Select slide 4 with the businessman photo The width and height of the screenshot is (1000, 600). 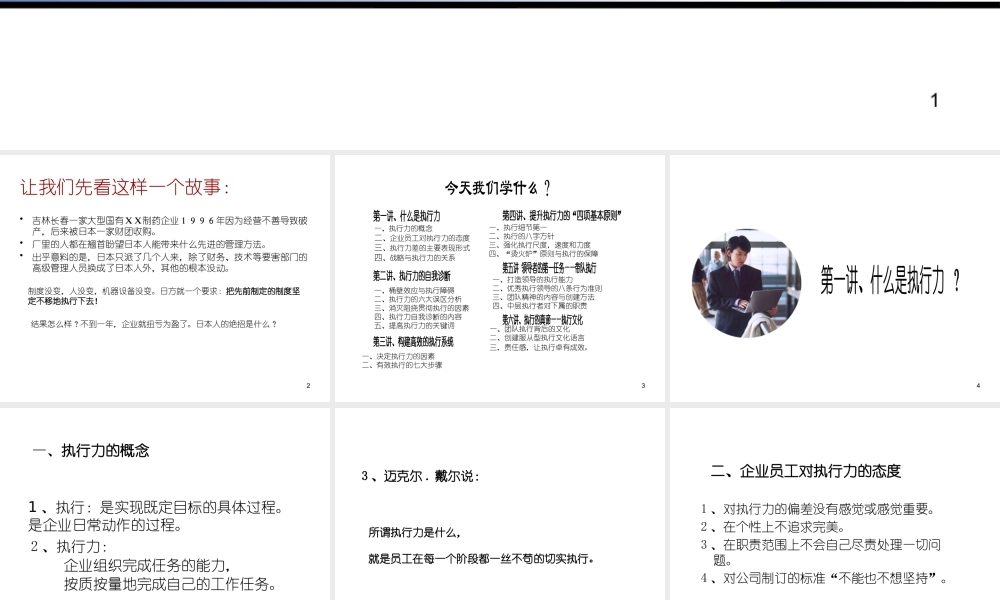(x=835, y=279)
